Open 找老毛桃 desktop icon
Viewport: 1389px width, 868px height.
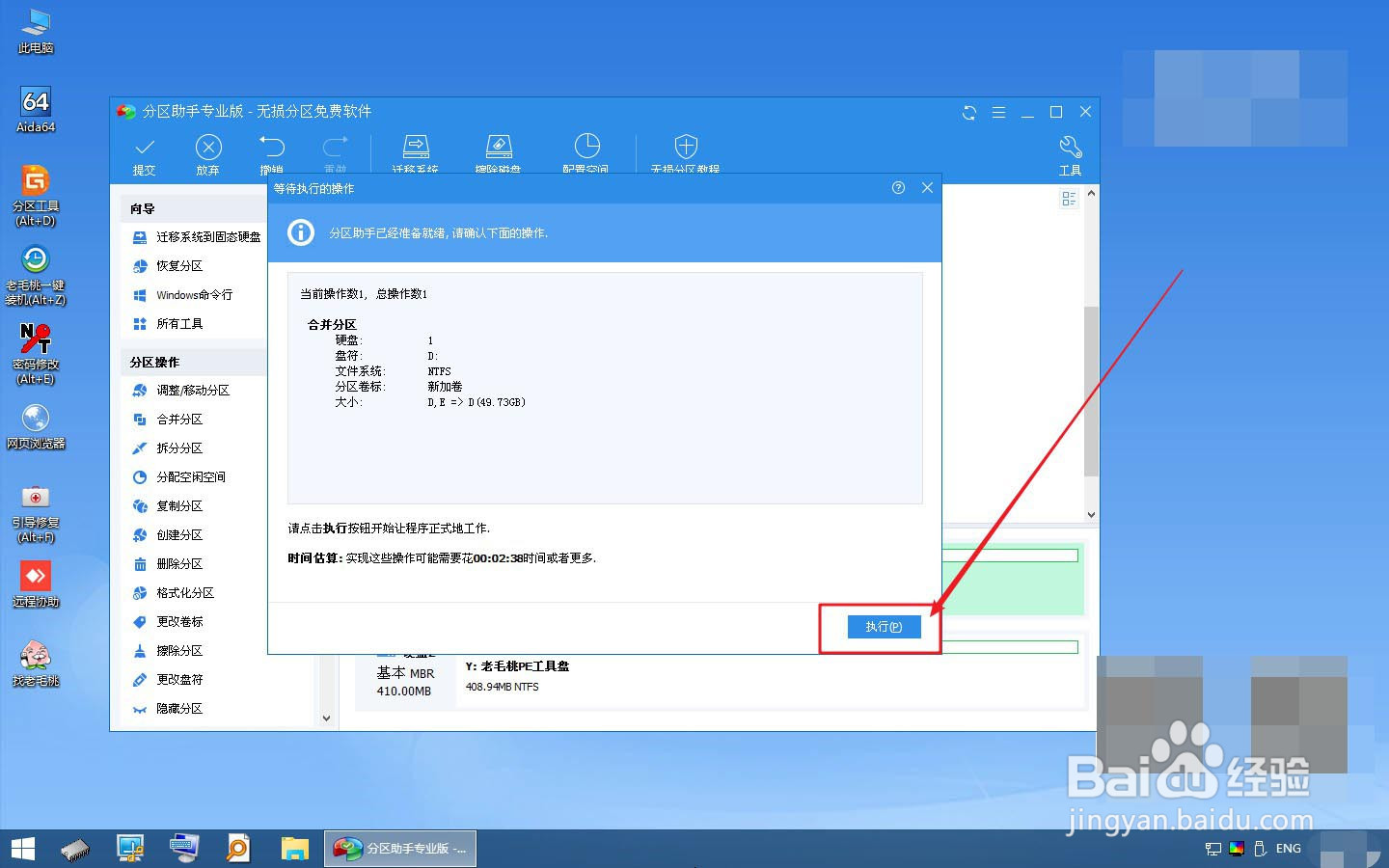[36, 664]
